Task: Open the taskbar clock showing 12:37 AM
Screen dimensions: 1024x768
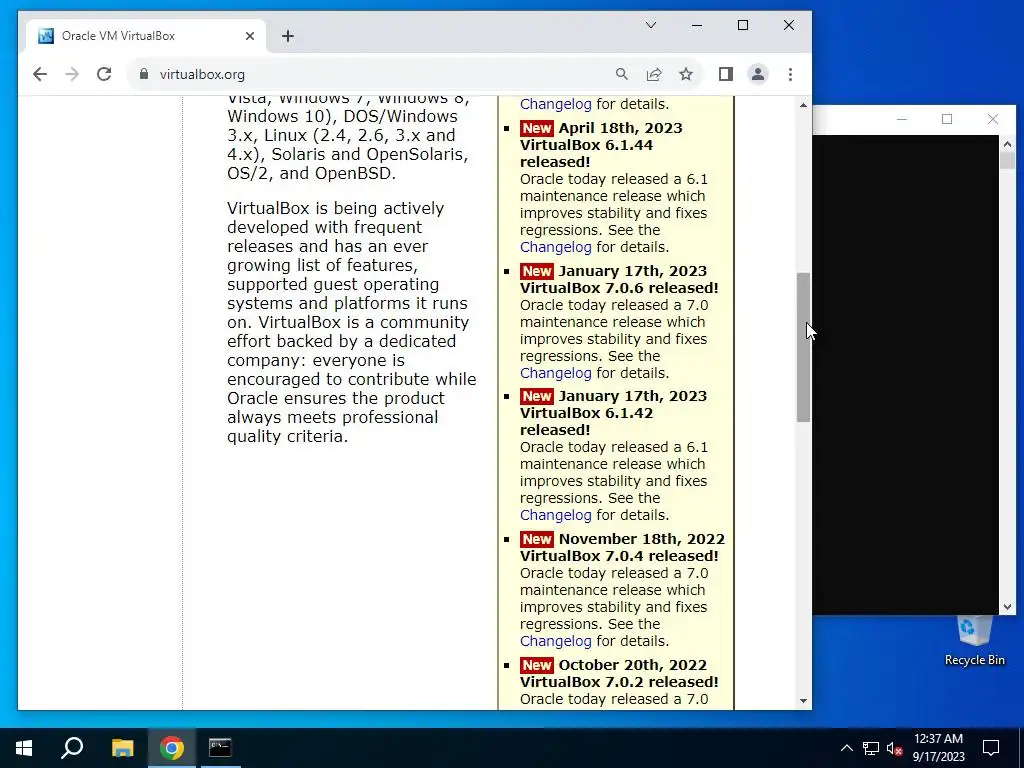Action: [x=938, y=748]
